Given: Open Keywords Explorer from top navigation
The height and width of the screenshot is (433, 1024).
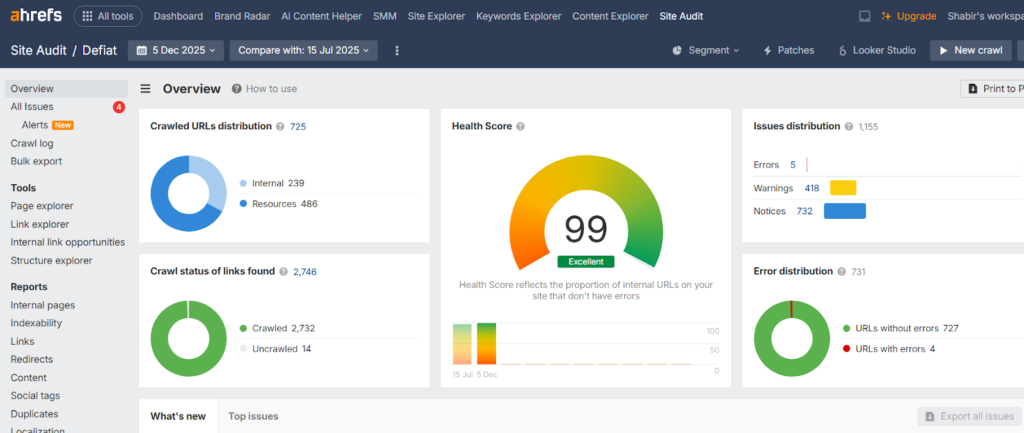Looking at the screenshot, I should [519, 16].
